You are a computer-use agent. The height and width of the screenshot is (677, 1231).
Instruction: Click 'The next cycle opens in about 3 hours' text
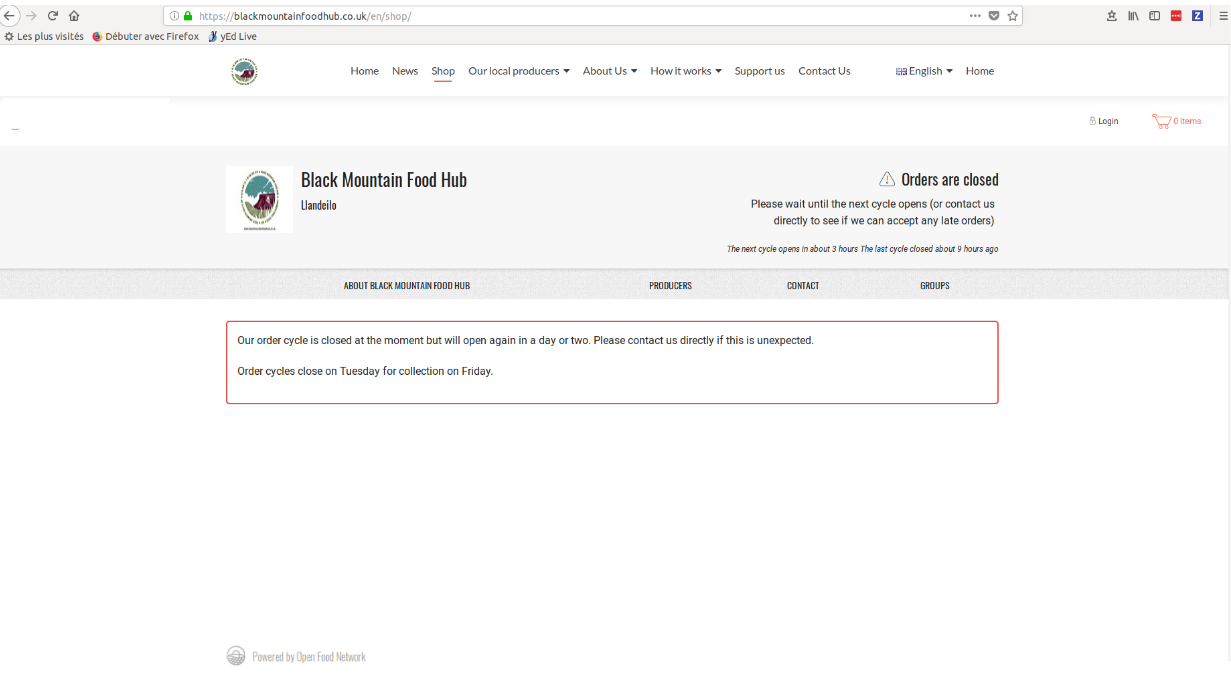tap(792, 249)
